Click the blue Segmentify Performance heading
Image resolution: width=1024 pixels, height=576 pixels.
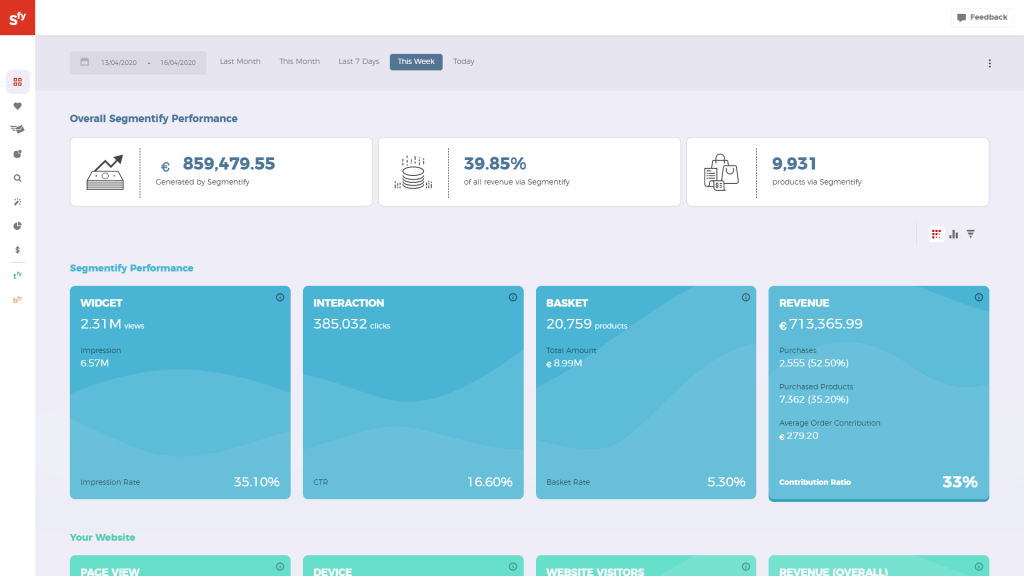point(131,268)
